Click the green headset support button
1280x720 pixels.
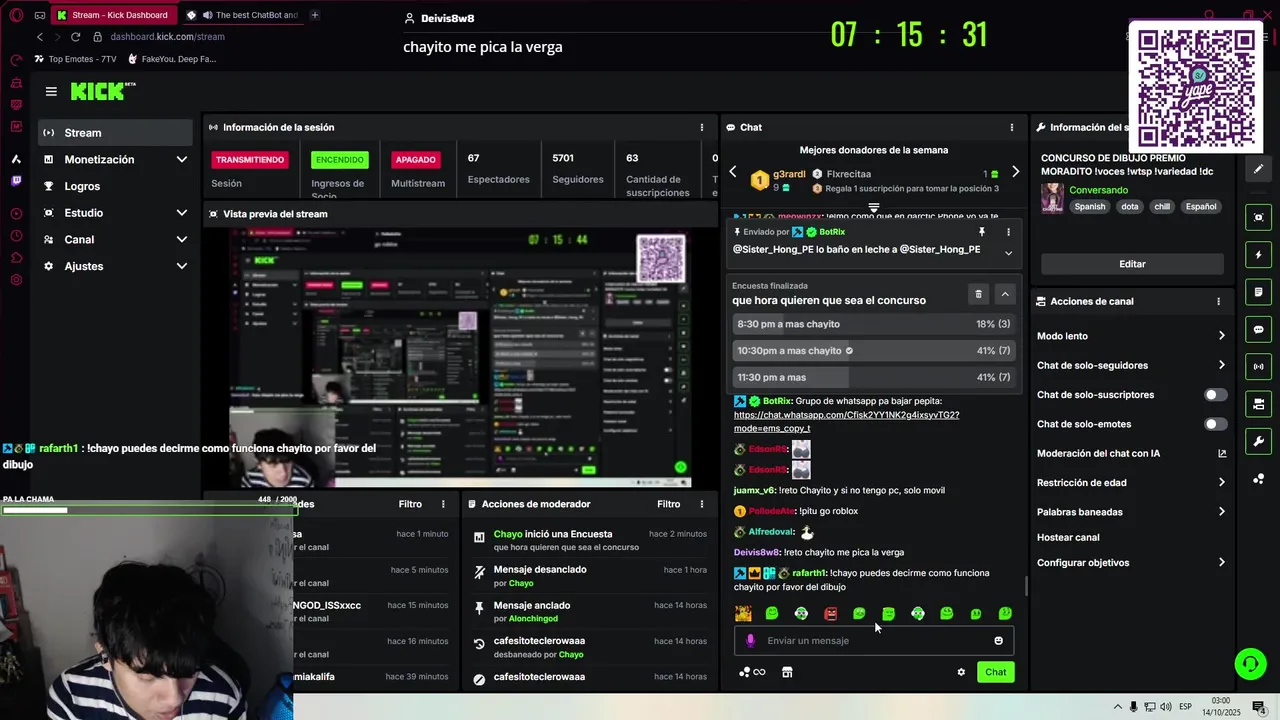click(x=1249, y=663)
